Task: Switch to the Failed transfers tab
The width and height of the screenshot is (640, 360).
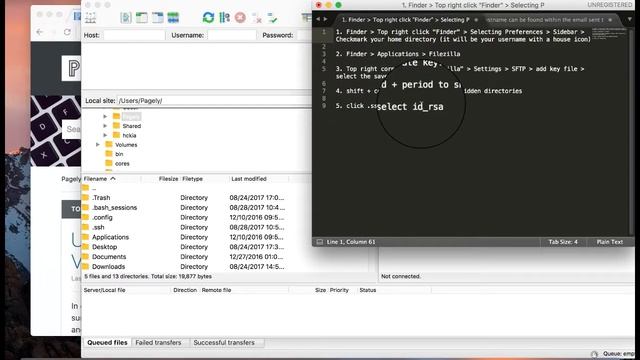Action: point(158,343)
